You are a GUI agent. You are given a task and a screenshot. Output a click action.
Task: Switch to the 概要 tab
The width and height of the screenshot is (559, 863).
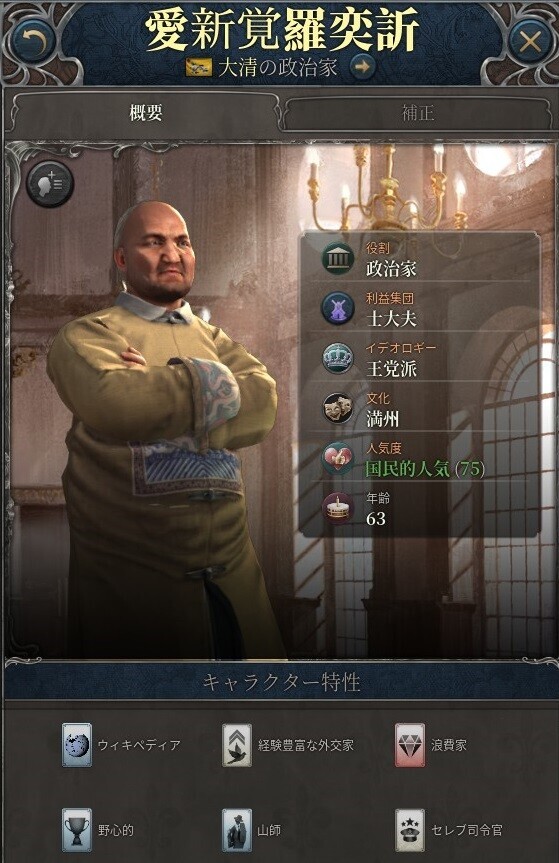(x=146, y=113)
